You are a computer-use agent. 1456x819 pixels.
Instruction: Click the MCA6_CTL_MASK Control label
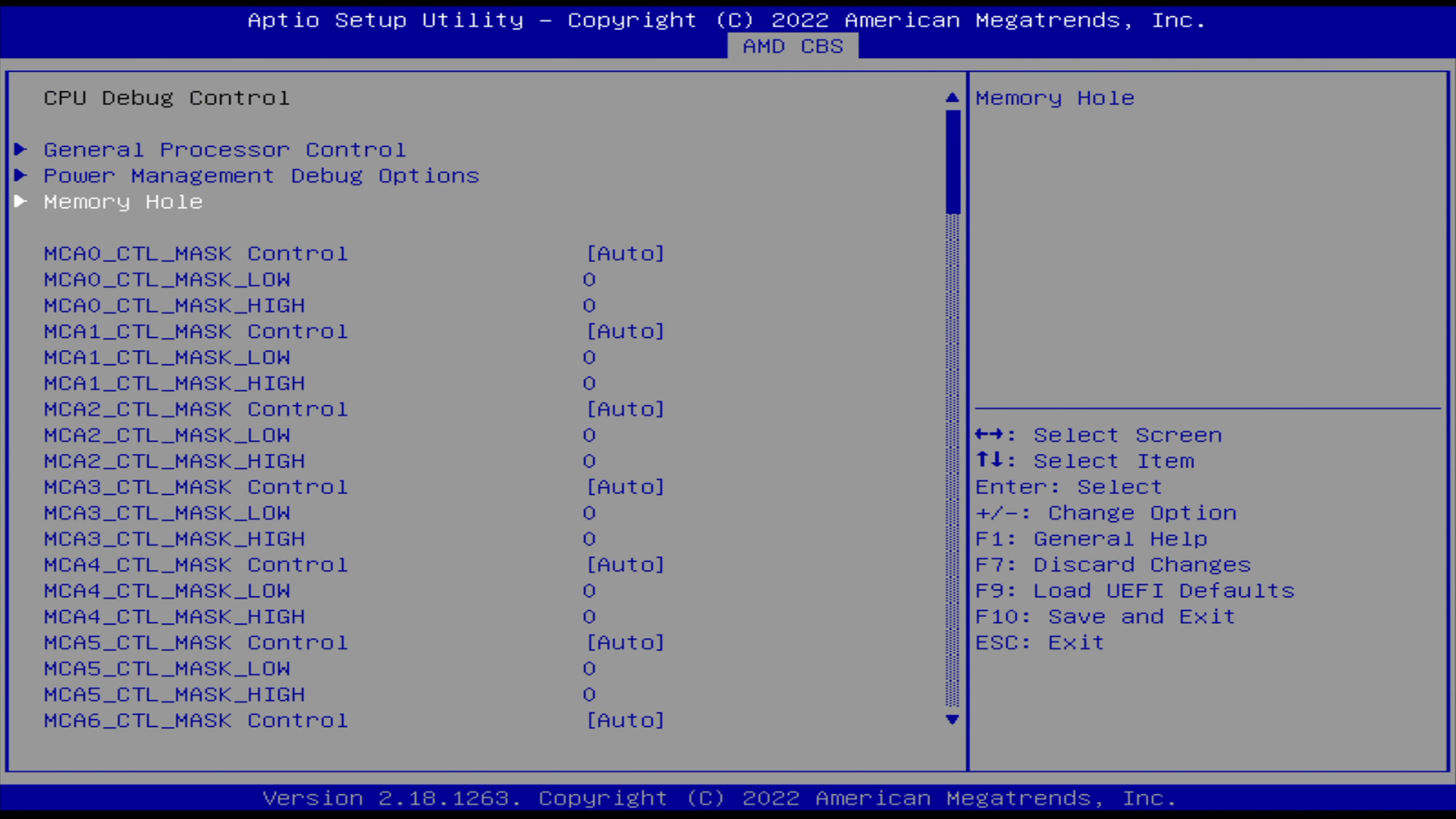tap(196, 721)
